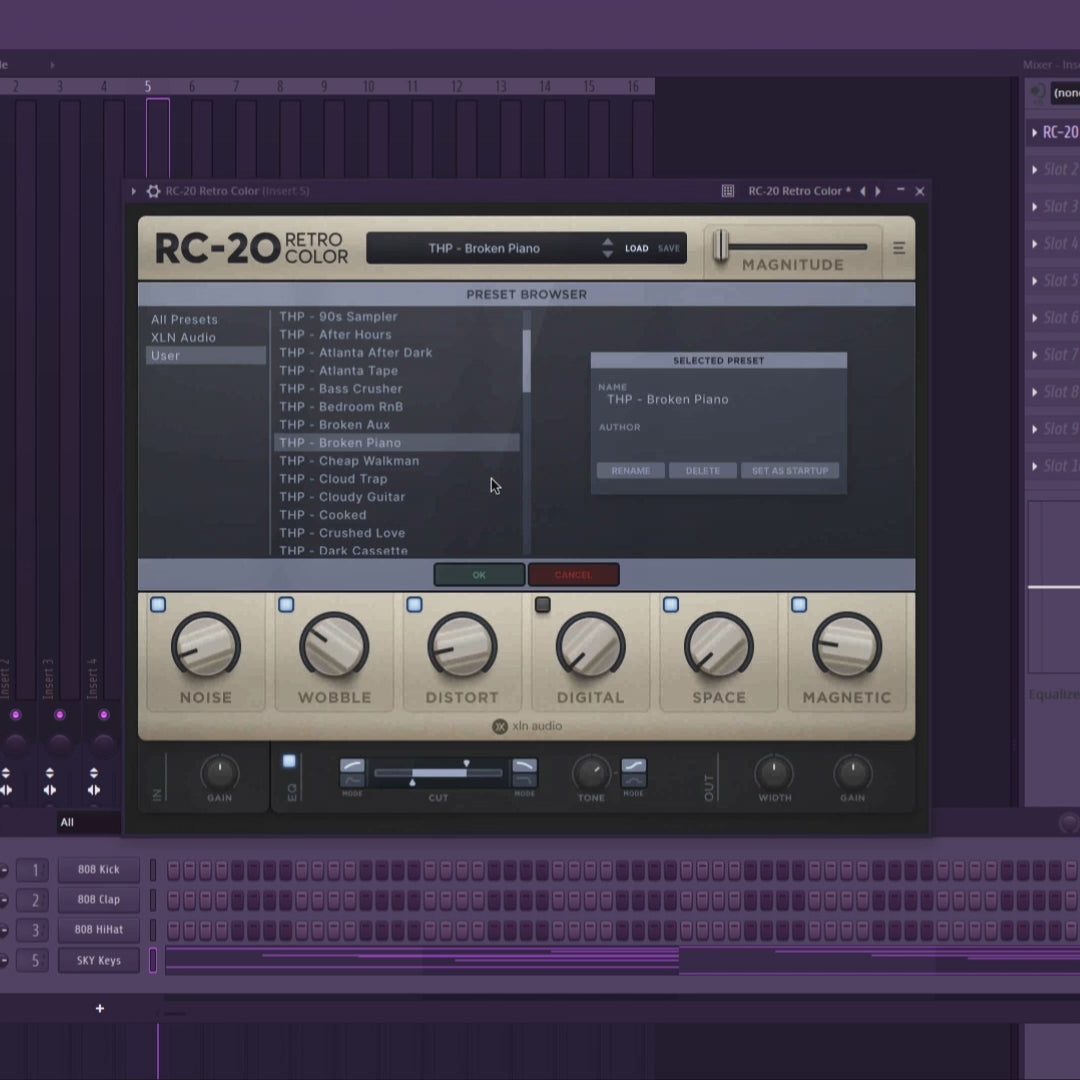Choose THP - Cheap Walkman preset

349,461
